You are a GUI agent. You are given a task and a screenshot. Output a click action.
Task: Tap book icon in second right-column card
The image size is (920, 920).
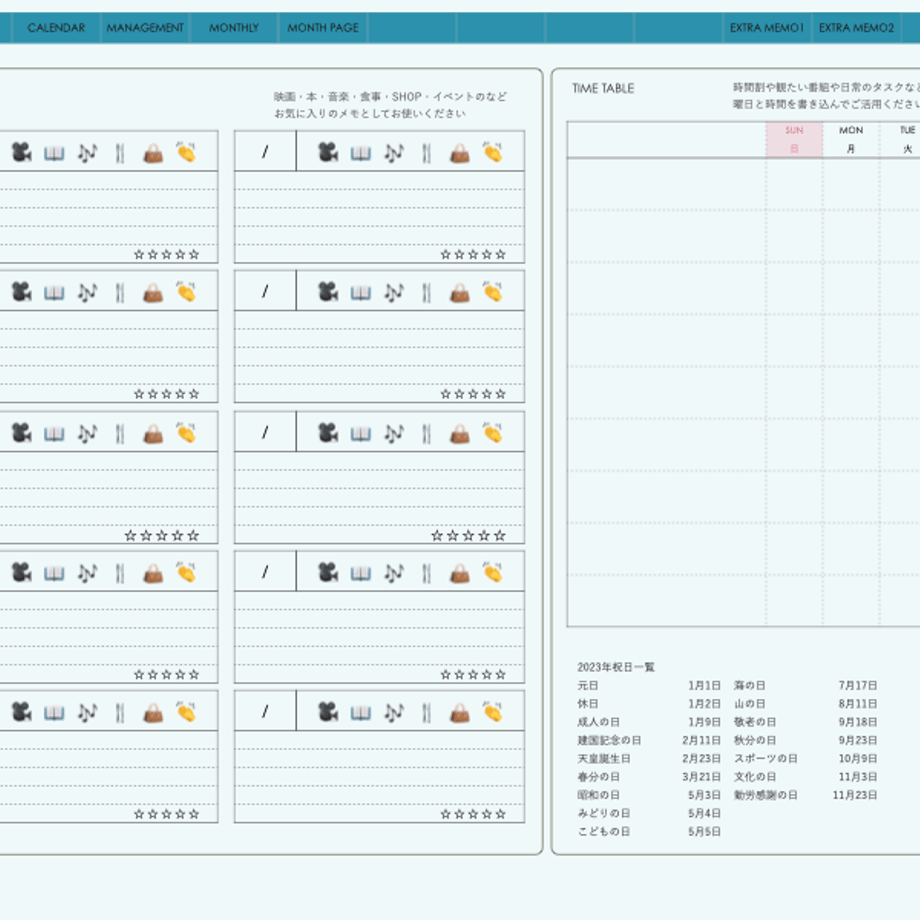click(361, 293)
